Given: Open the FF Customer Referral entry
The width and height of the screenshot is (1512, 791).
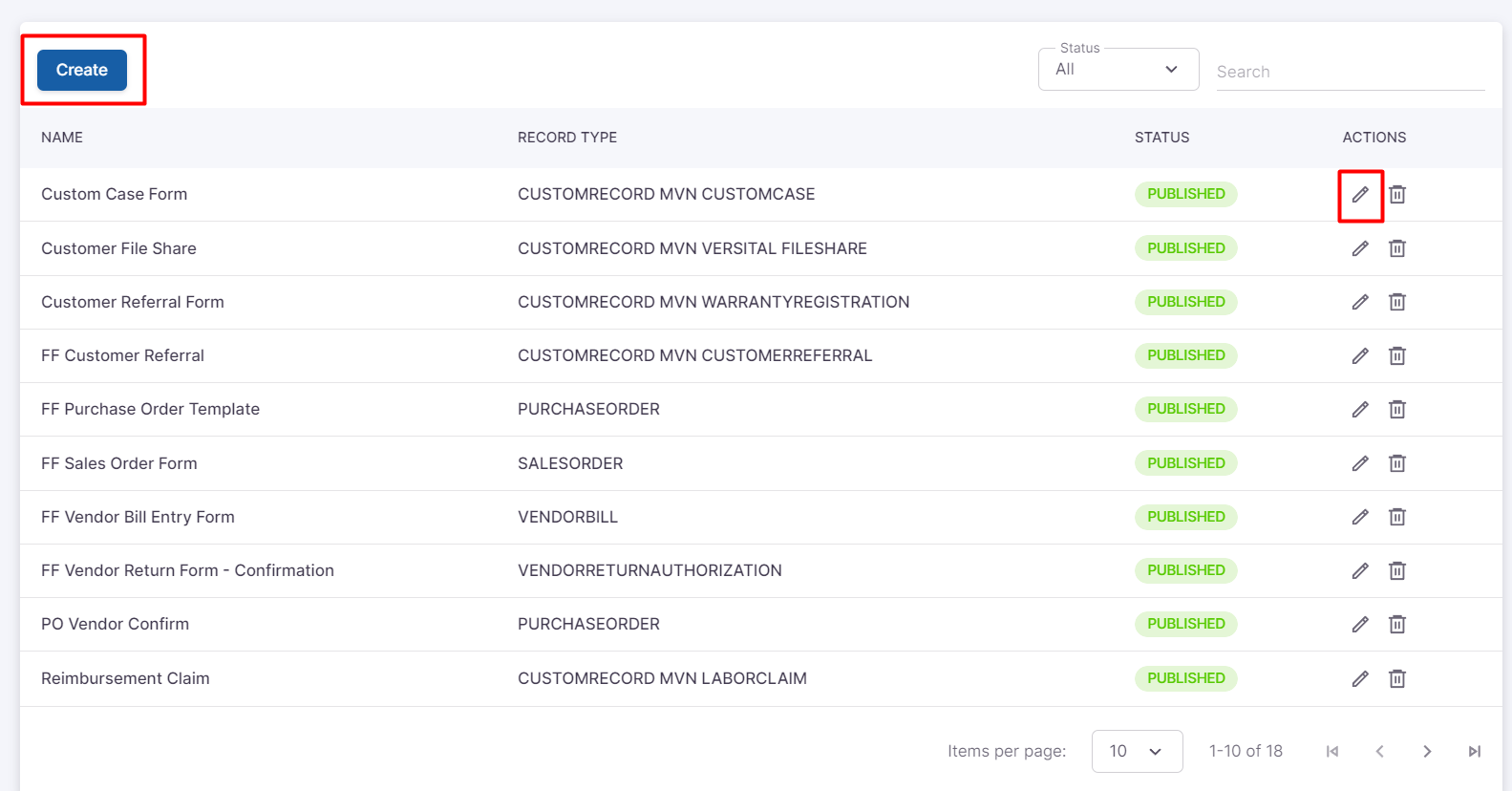Looking at the screenshot, I should [x=122, y=355].
